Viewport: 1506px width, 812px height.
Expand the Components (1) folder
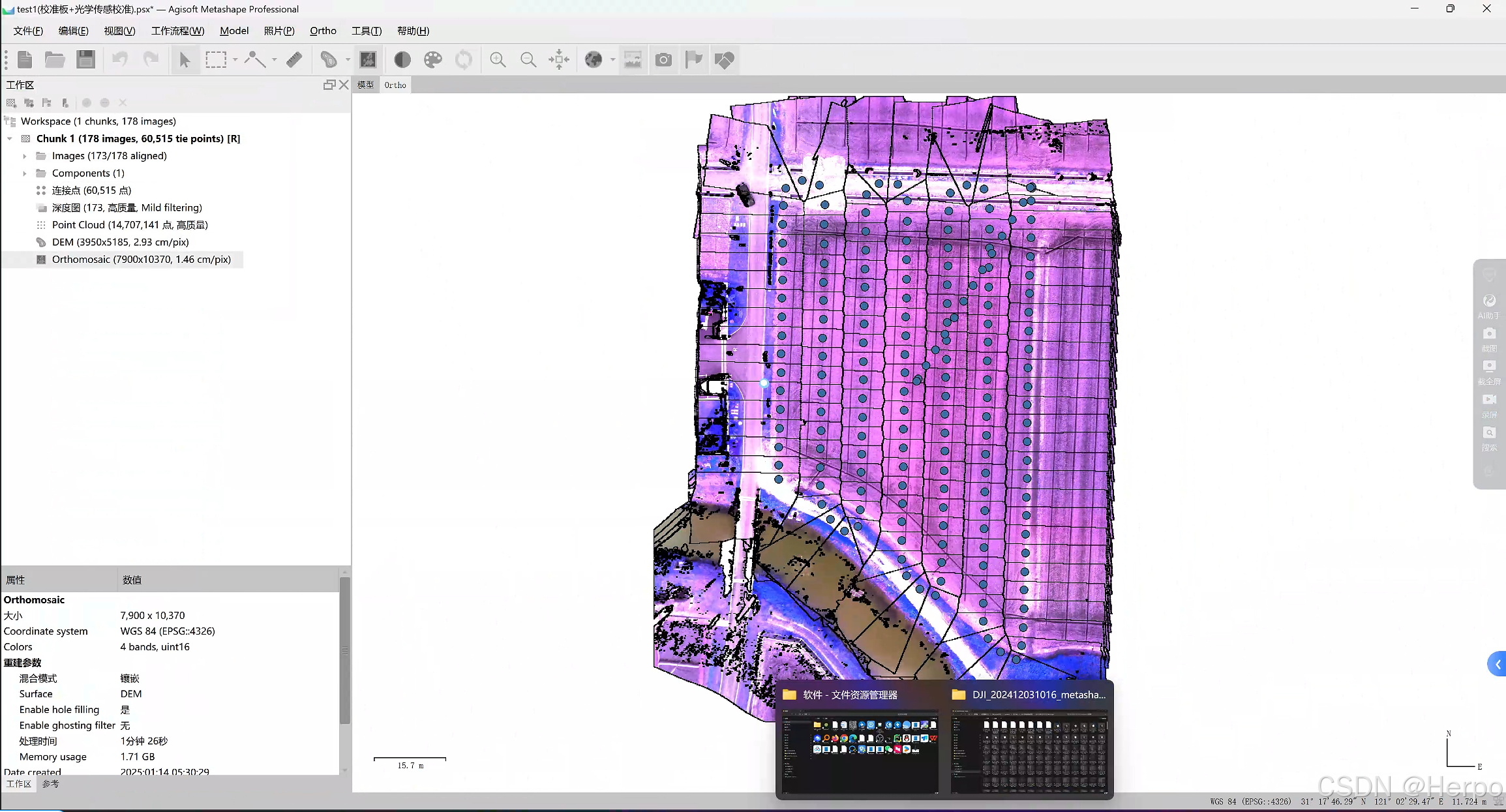pyautogui.click(x=25, y=173)
